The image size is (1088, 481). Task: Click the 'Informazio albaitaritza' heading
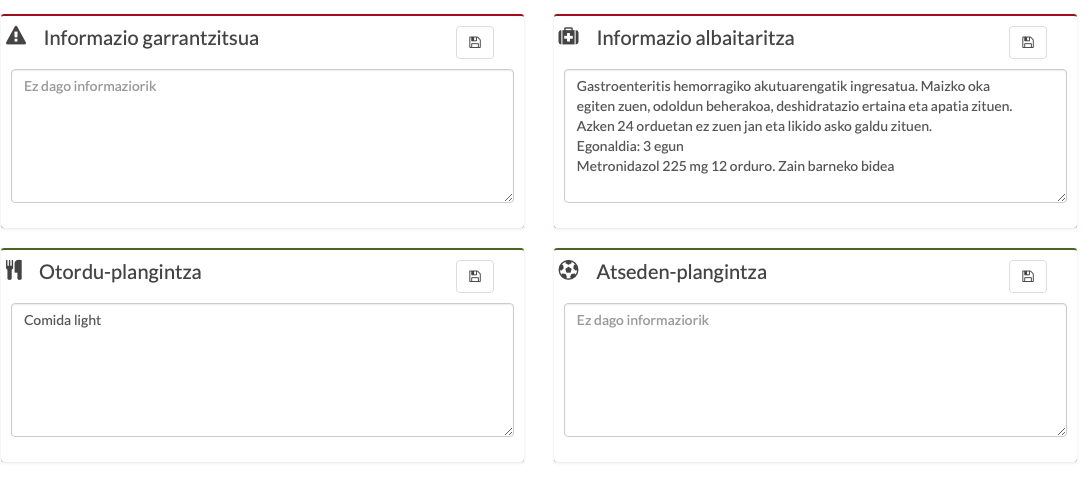(x=695, y=38)
